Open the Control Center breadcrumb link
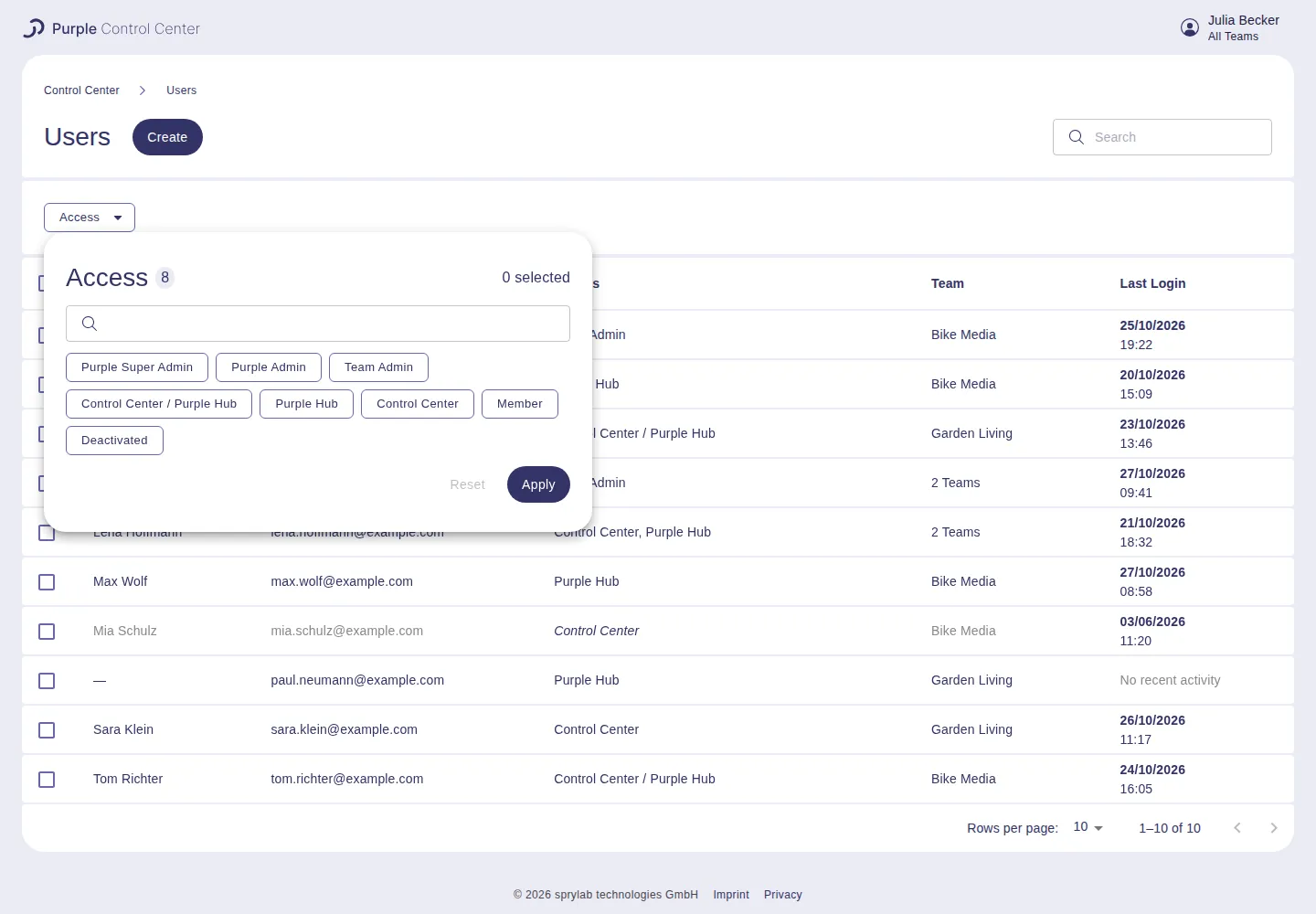 [x=81, y=90]
